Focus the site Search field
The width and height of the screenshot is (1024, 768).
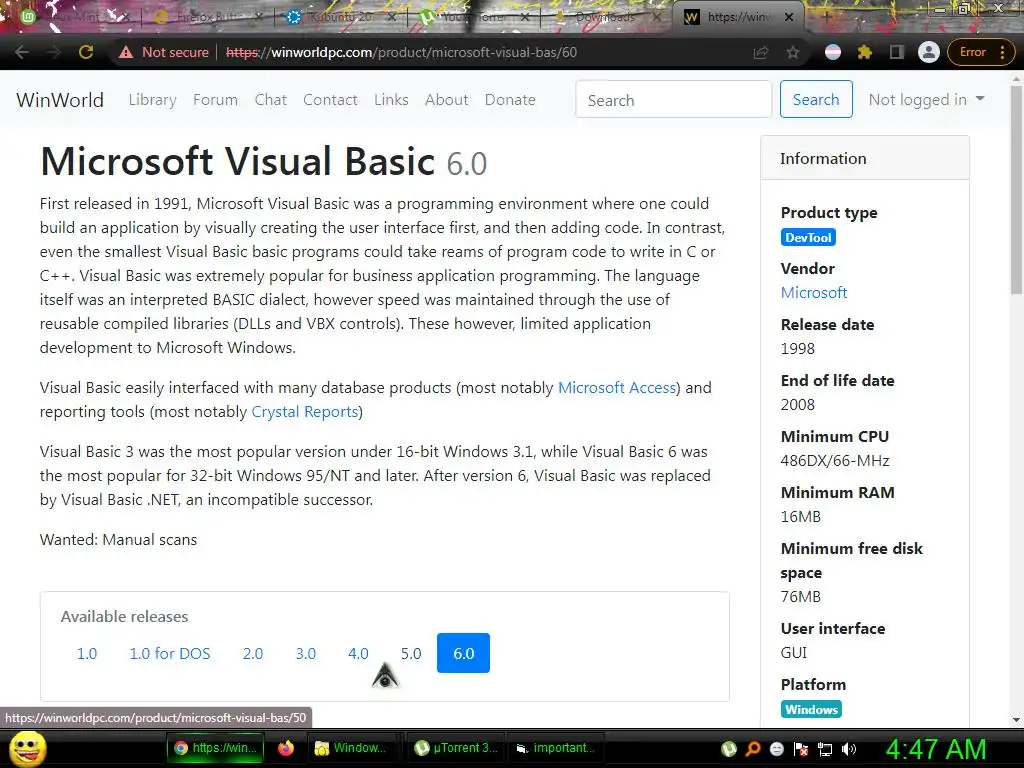(x=673, y=99)
